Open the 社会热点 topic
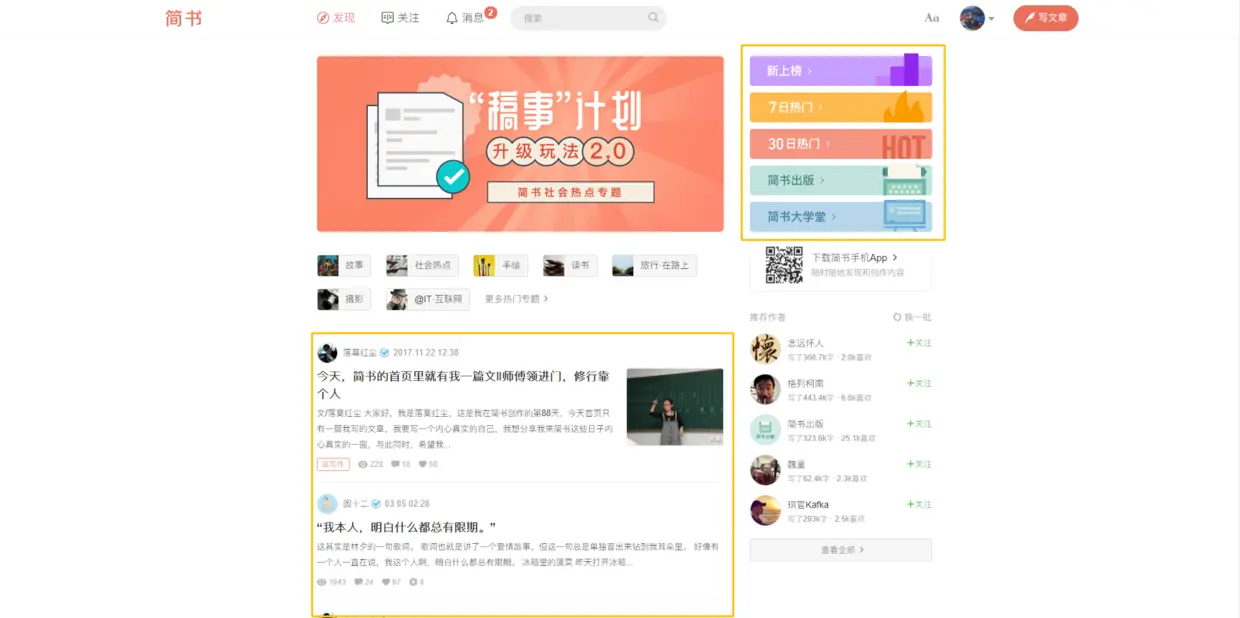Image resolution: width=1240 pixels, height=618 pixels. tap(423, 265)
